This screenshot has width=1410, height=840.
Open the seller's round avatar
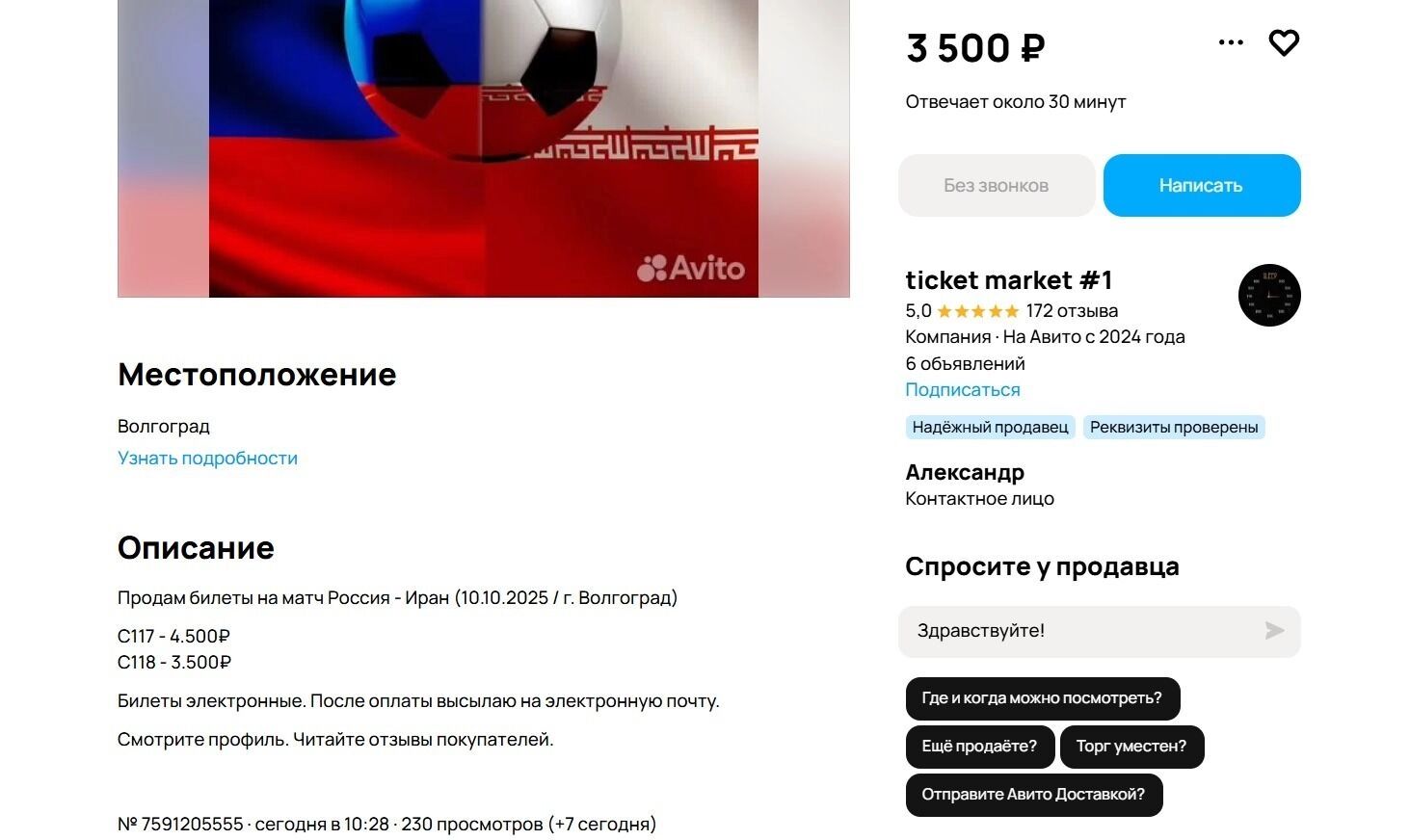click(x=1268, y=296)
